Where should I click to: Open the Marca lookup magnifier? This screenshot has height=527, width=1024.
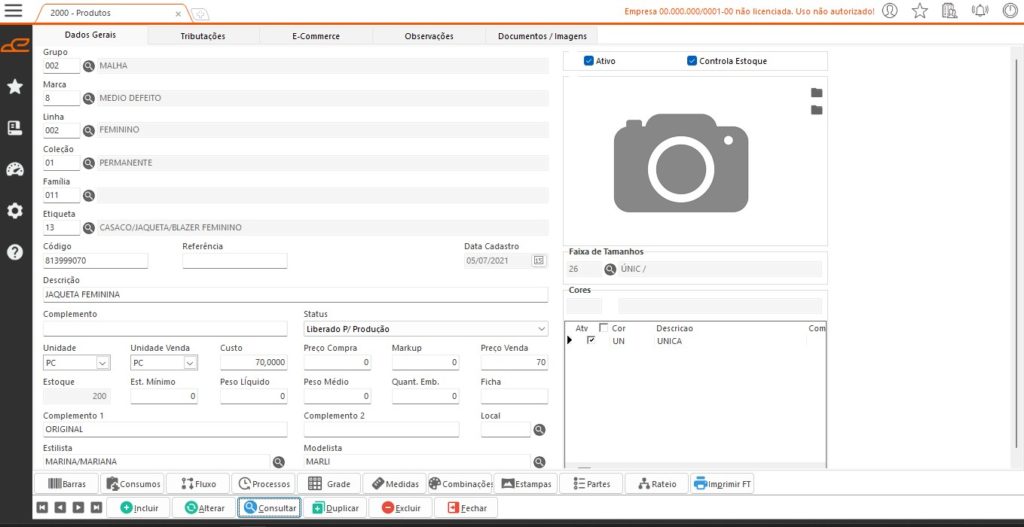point(88,98)
